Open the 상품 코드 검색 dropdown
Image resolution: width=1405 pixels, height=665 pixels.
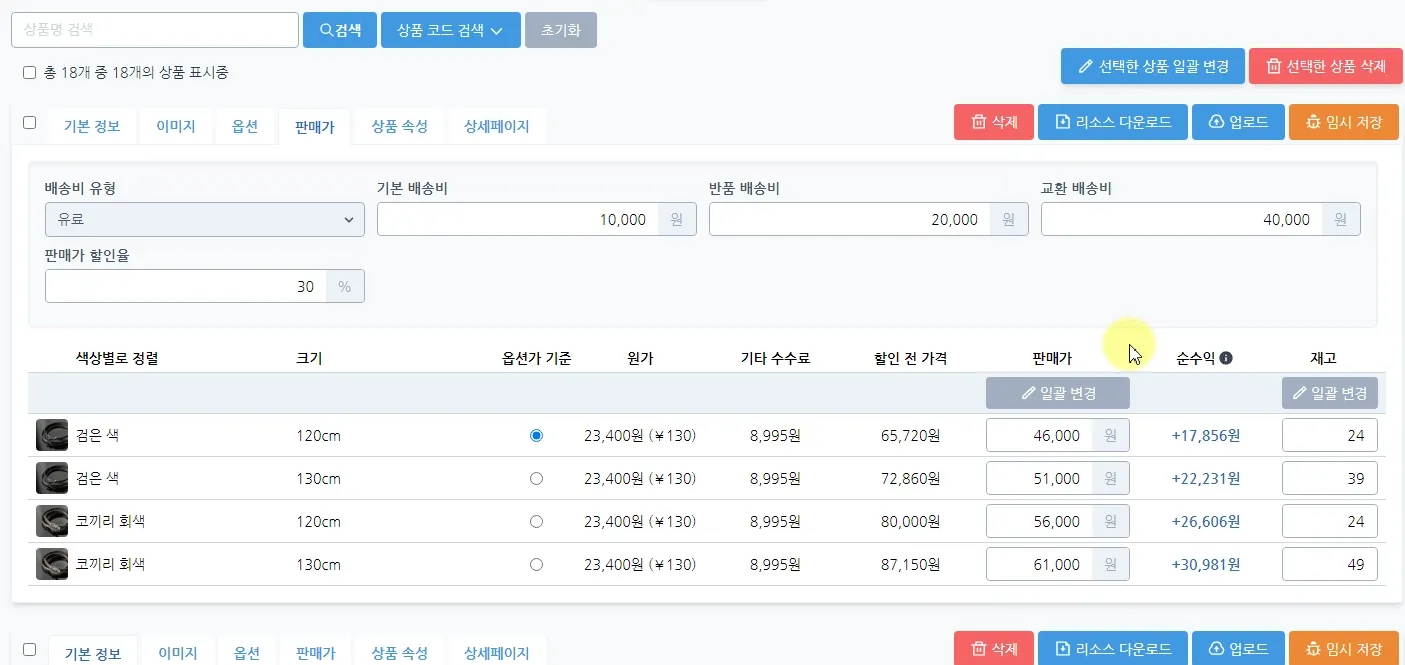pos(451,30)
